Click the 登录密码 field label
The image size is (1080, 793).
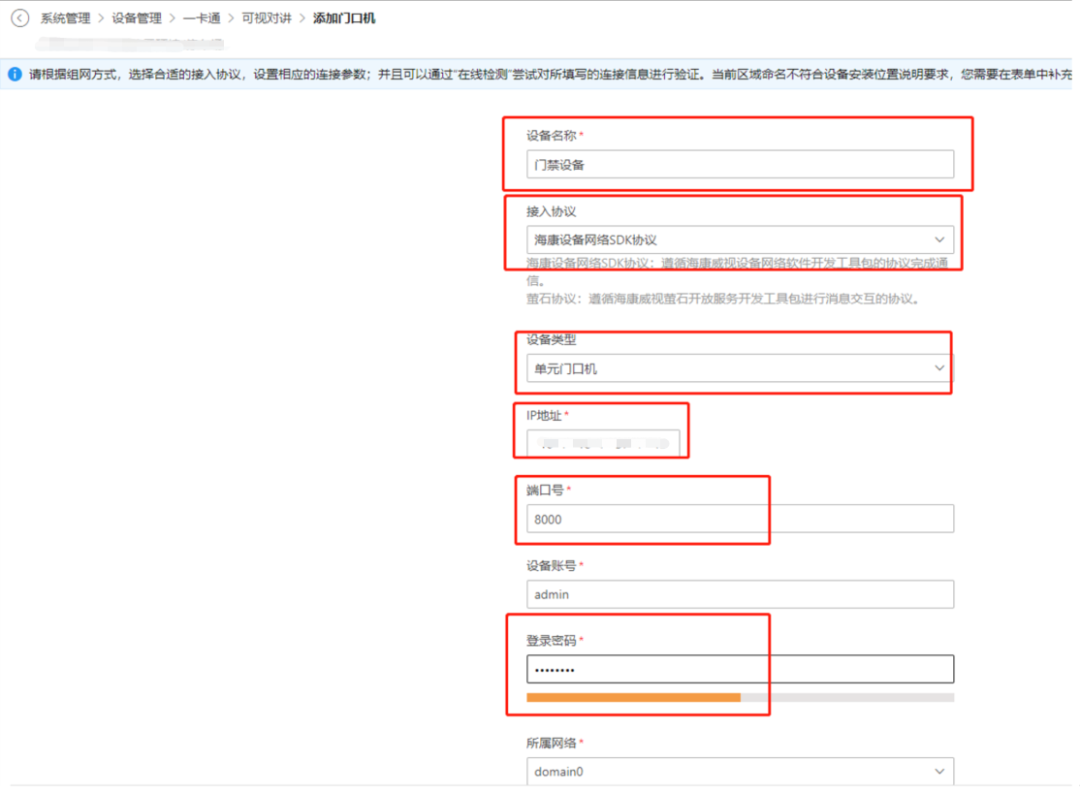551,640
